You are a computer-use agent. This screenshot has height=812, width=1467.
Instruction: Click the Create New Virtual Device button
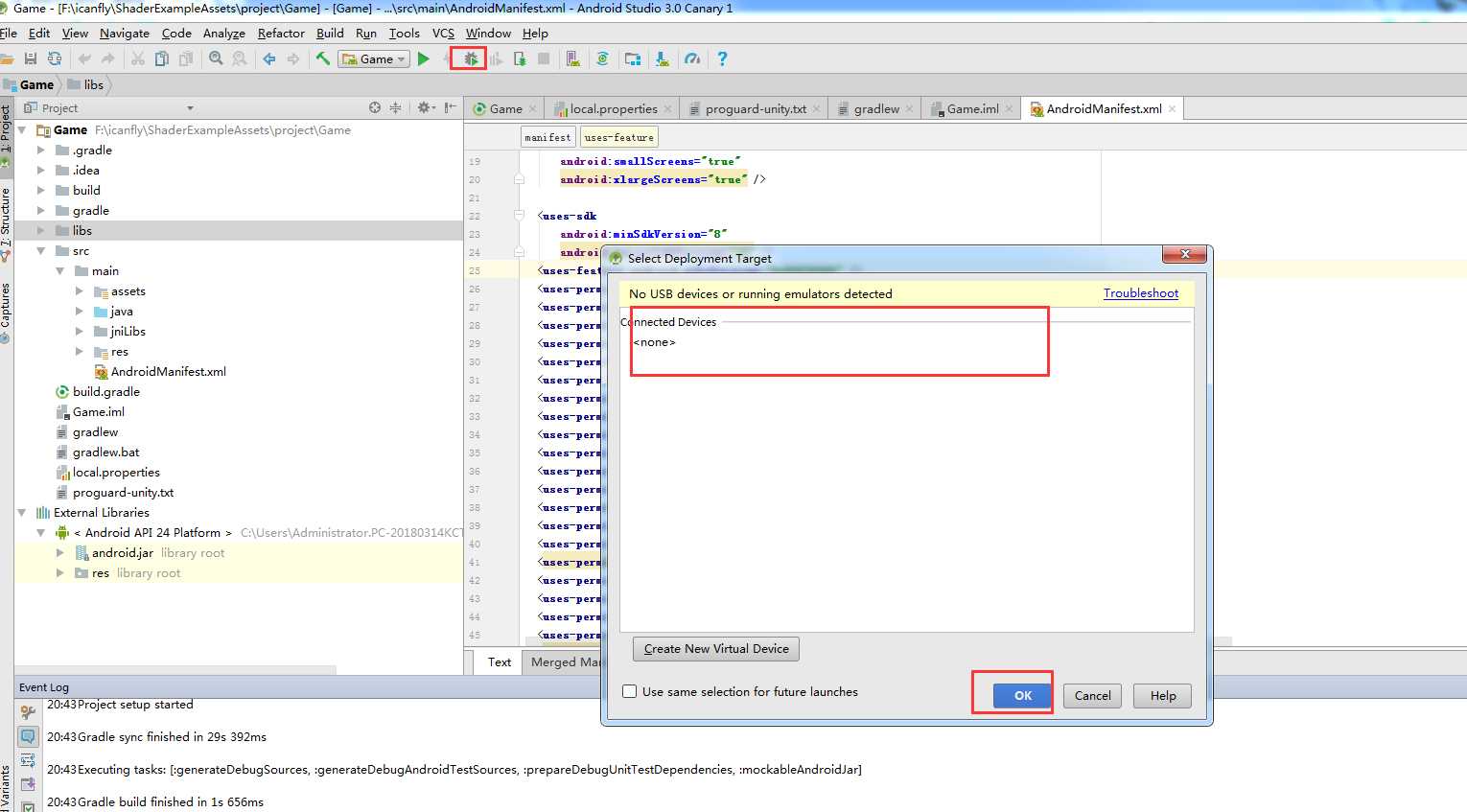715,649
